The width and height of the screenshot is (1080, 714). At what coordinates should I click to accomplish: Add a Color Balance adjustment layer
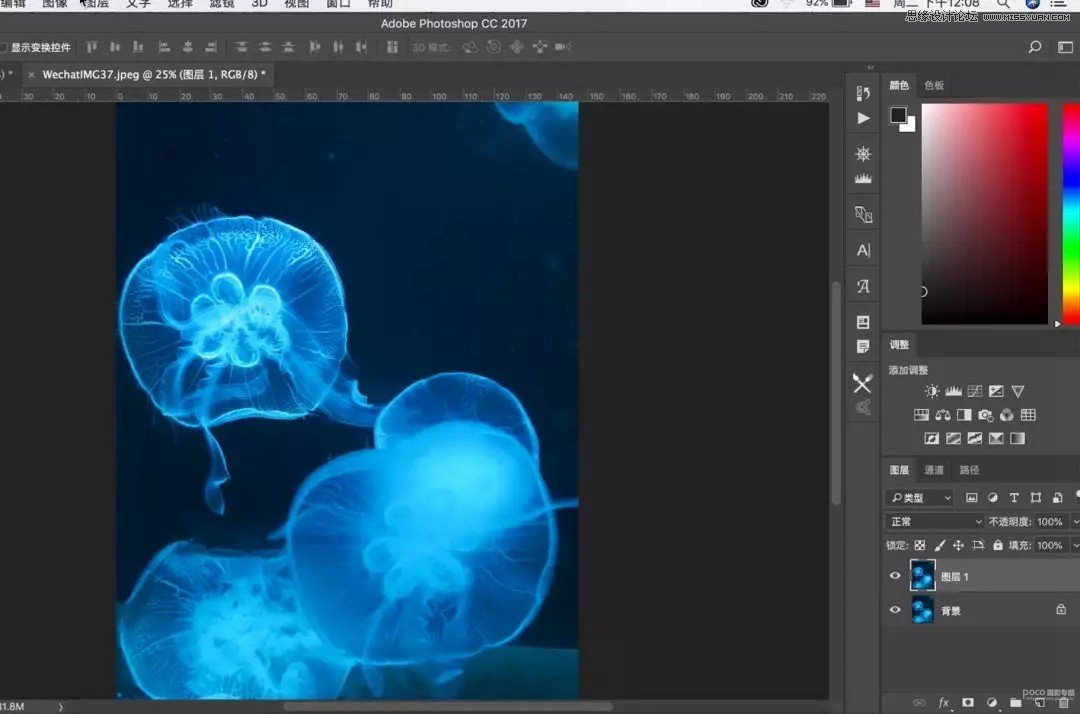click(x=943, y=414)
